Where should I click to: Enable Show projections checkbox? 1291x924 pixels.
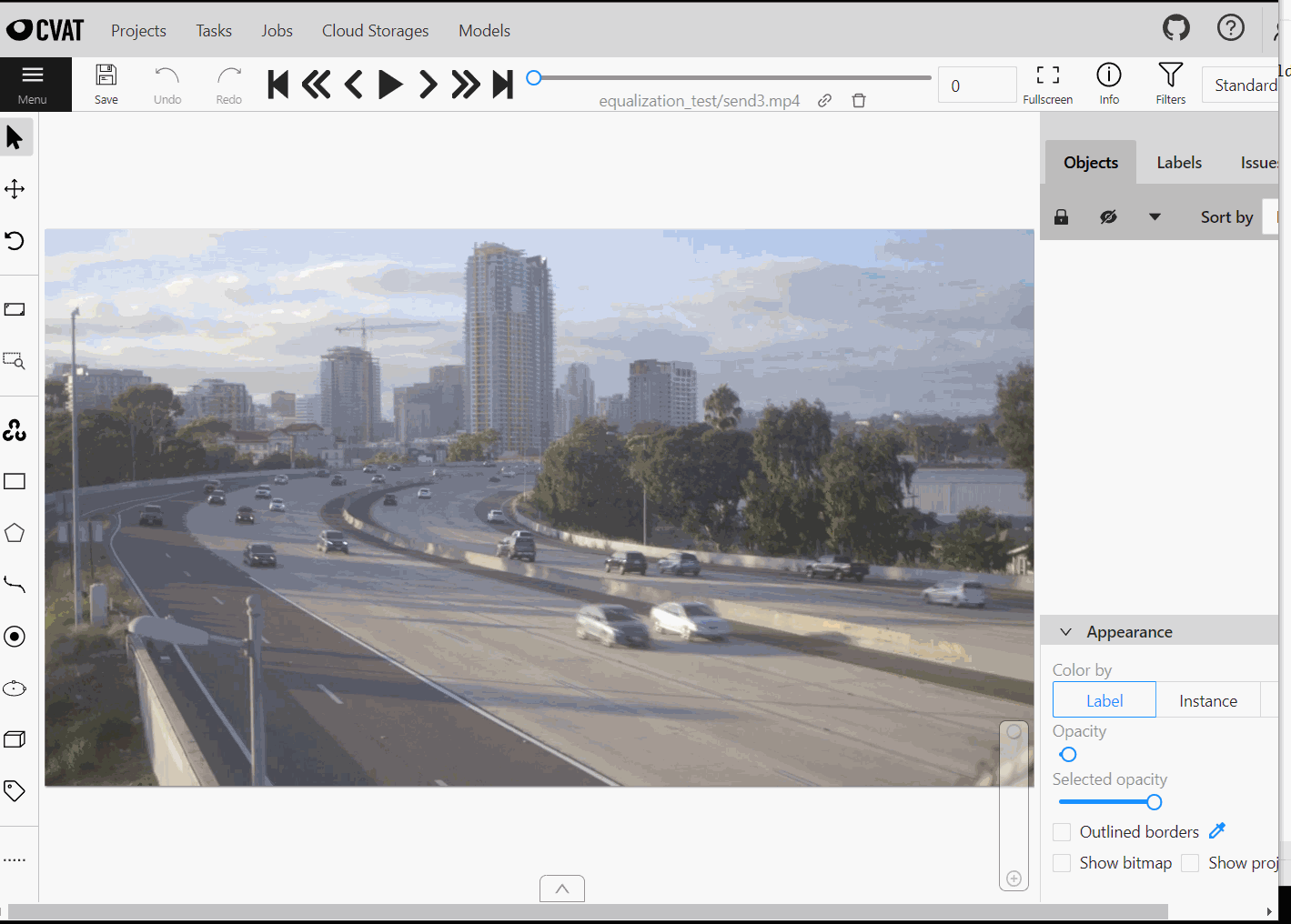[1190, 863]
